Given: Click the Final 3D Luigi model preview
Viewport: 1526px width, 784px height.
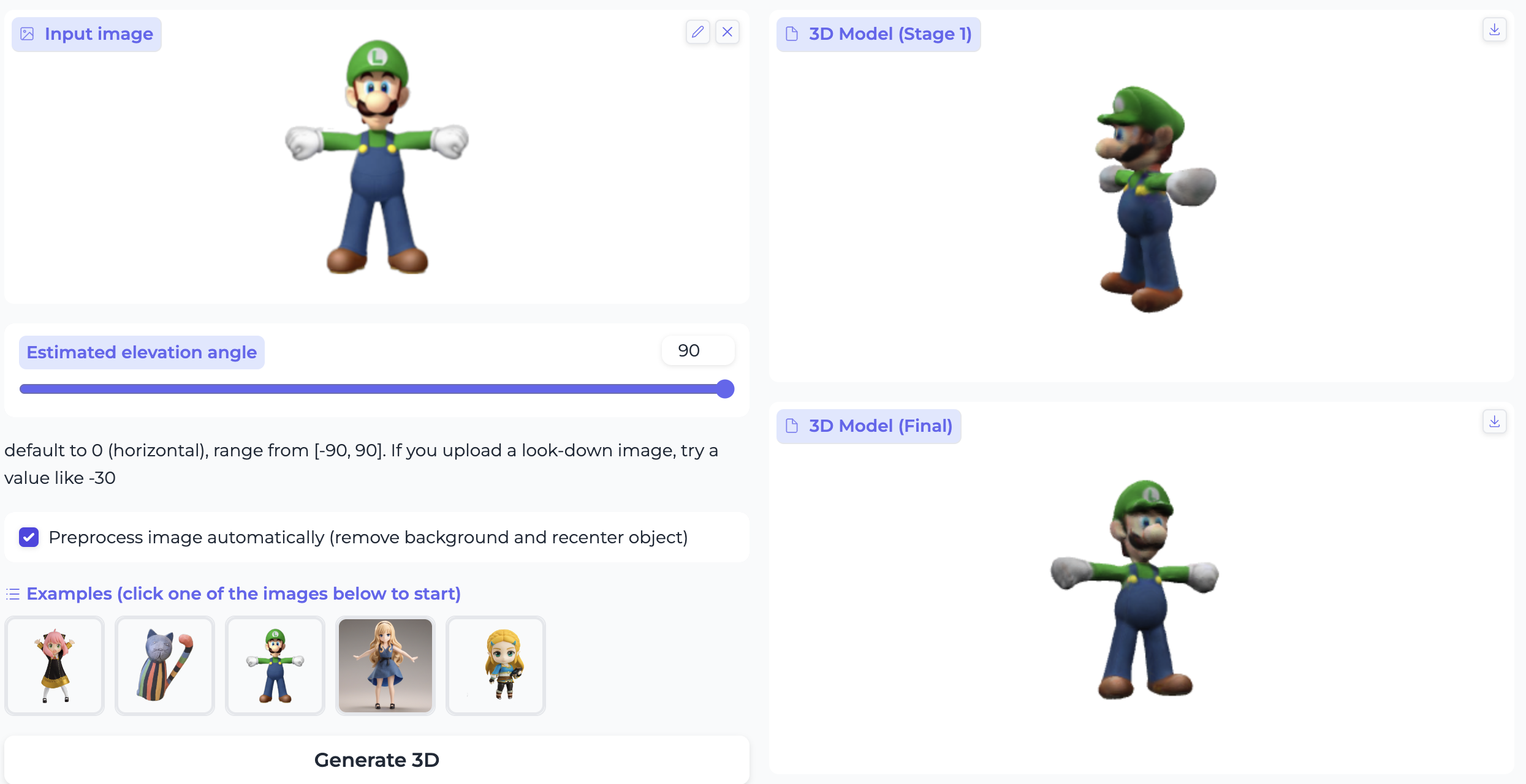Looking at the screenshot, I should 1135,590.
